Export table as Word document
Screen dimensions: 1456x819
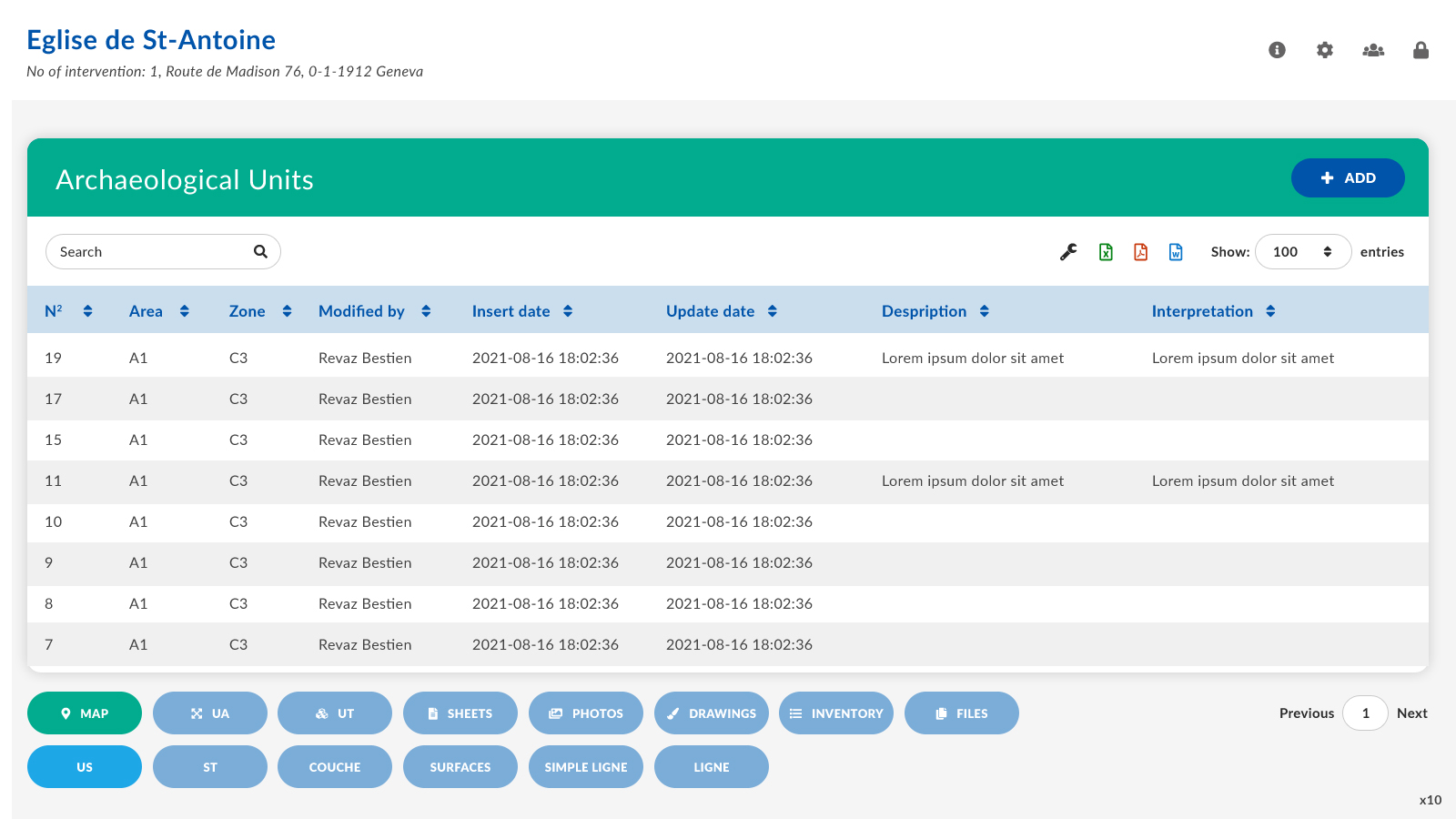coord(1176,252)
